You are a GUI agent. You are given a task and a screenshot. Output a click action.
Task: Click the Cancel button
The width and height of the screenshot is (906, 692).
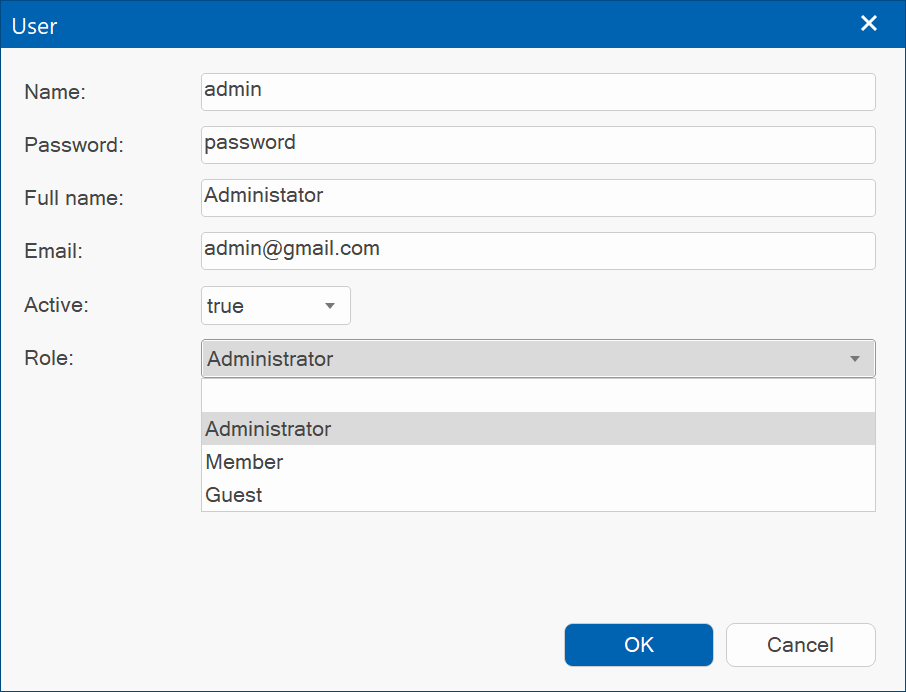click(x=800, y=645)
